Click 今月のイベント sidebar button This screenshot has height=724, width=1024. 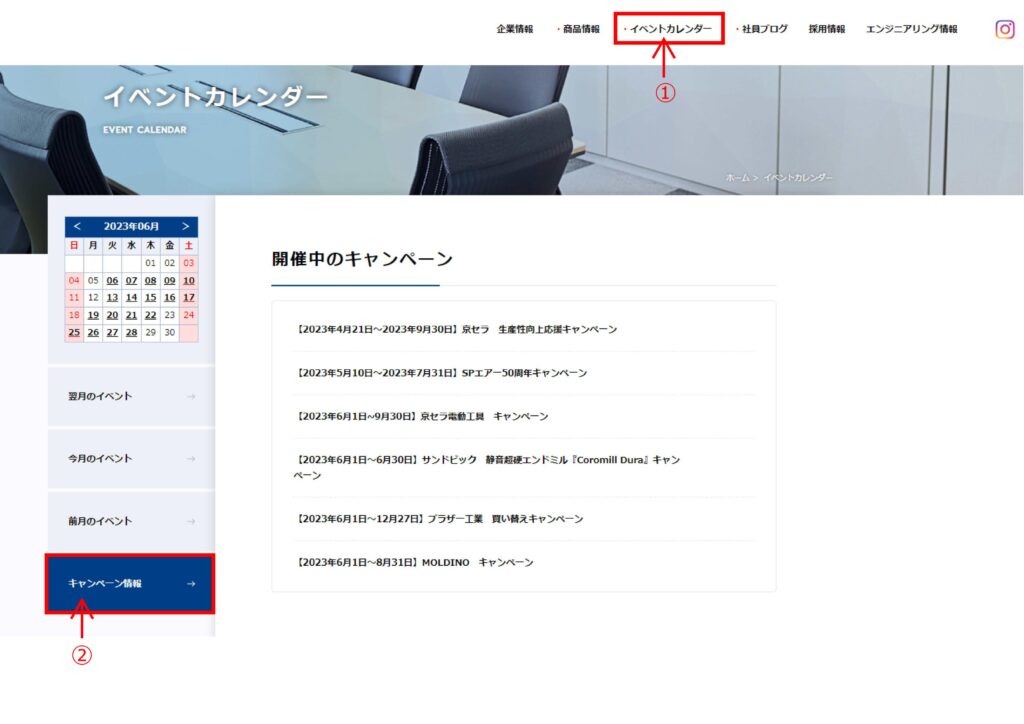131,459
